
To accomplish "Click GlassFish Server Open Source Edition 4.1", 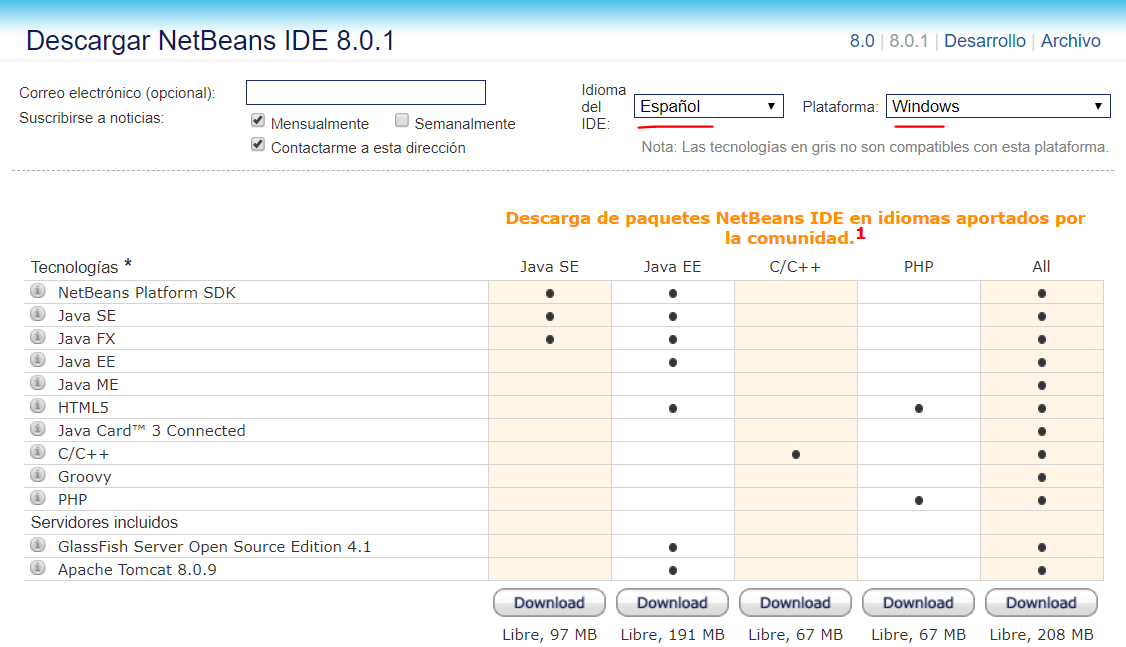I will (x=215, y=546).
